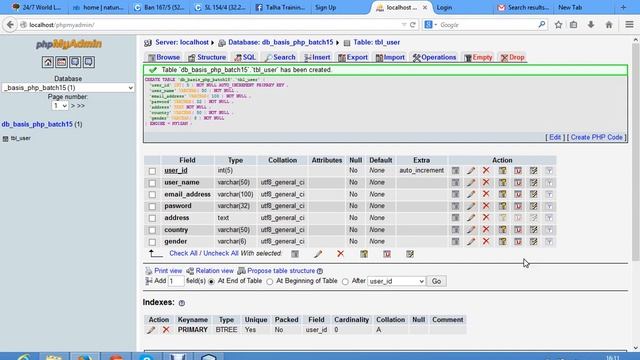640x360 pixels.
Task: Switch to the Operations tab
Action: (434, 58)
